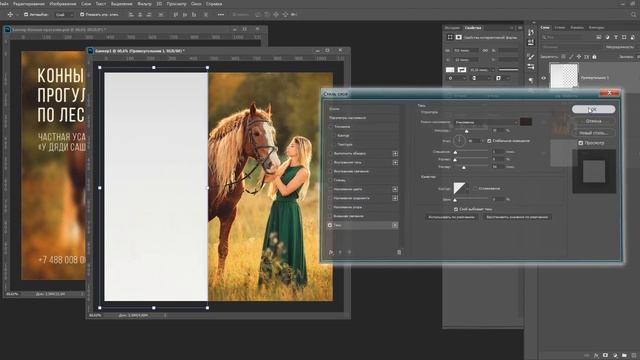
Task: Click the fx icon at Layer Style bottom-left
Action: tap(331, 252)
